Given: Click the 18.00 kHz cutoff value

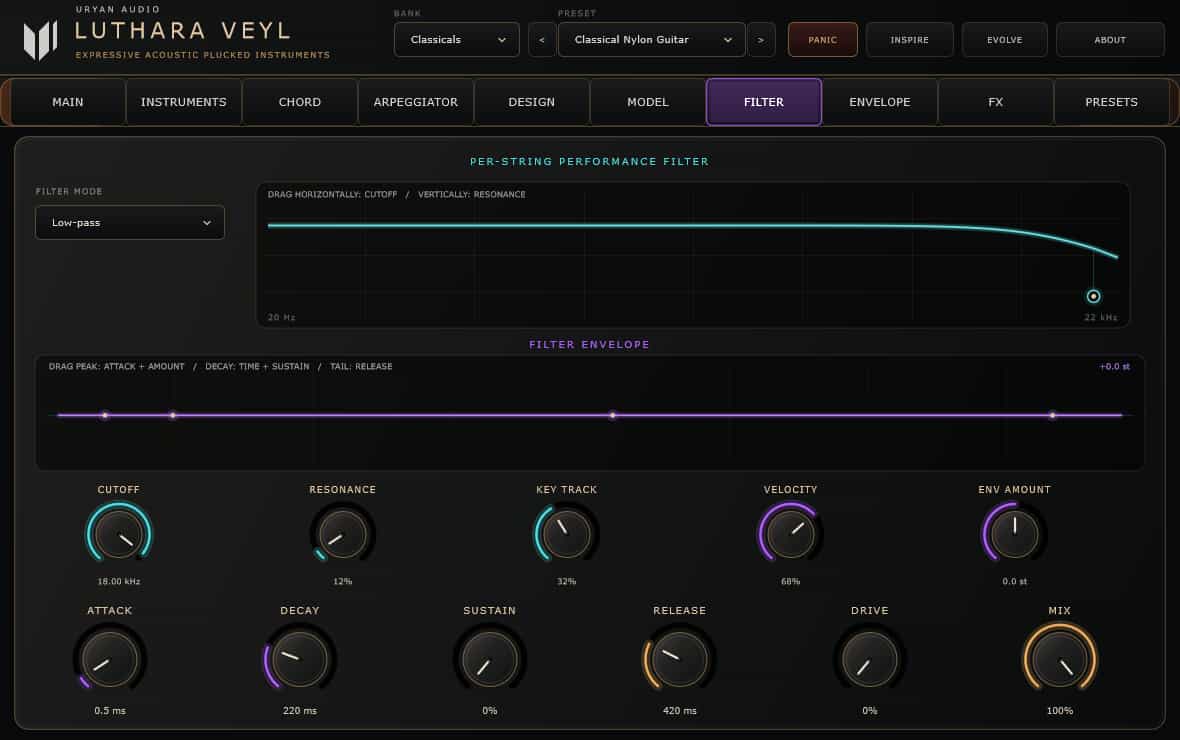Looking at the screenshot, I should point(119,581).
